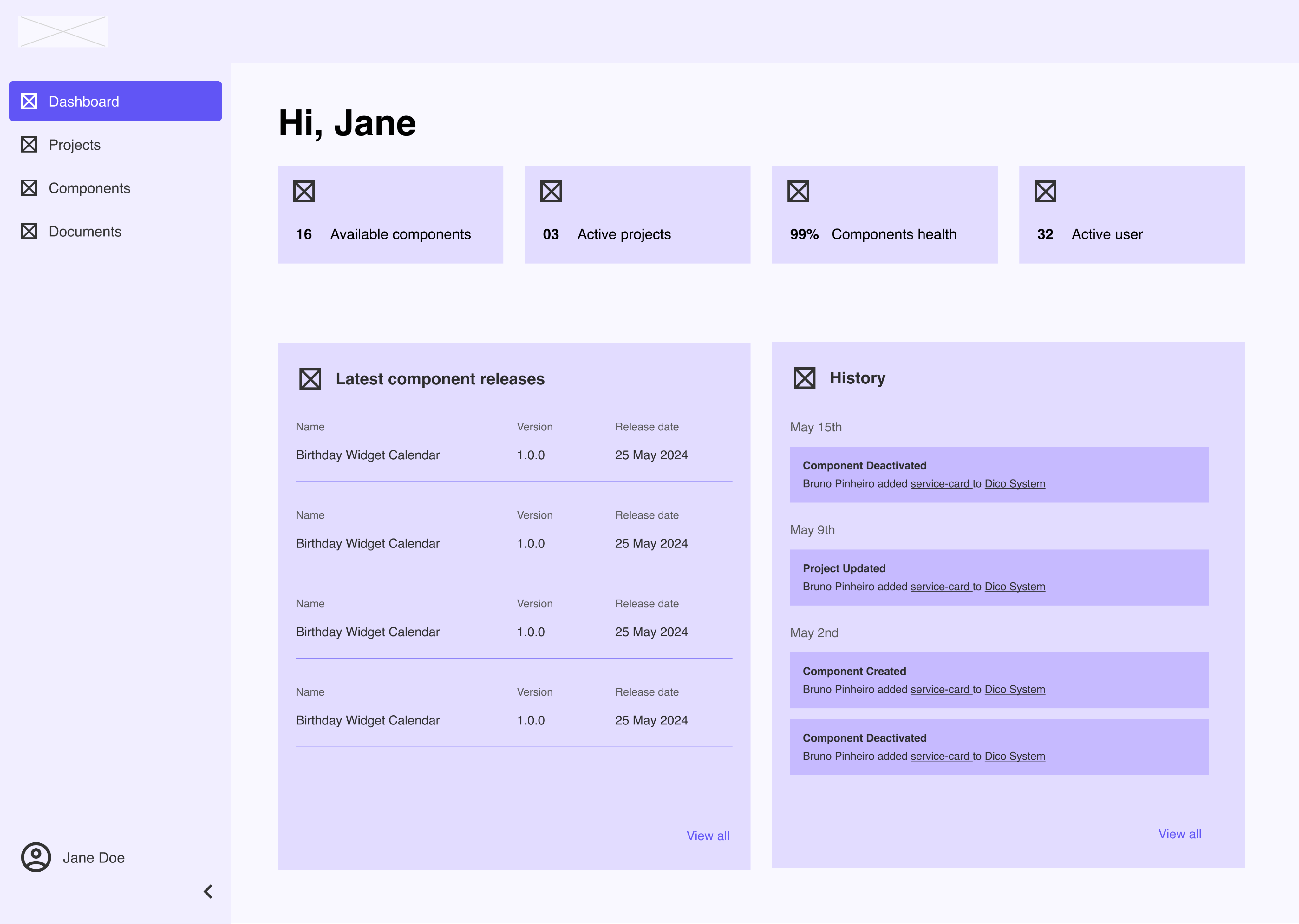Click the Active projects card icon

[551, 191]
